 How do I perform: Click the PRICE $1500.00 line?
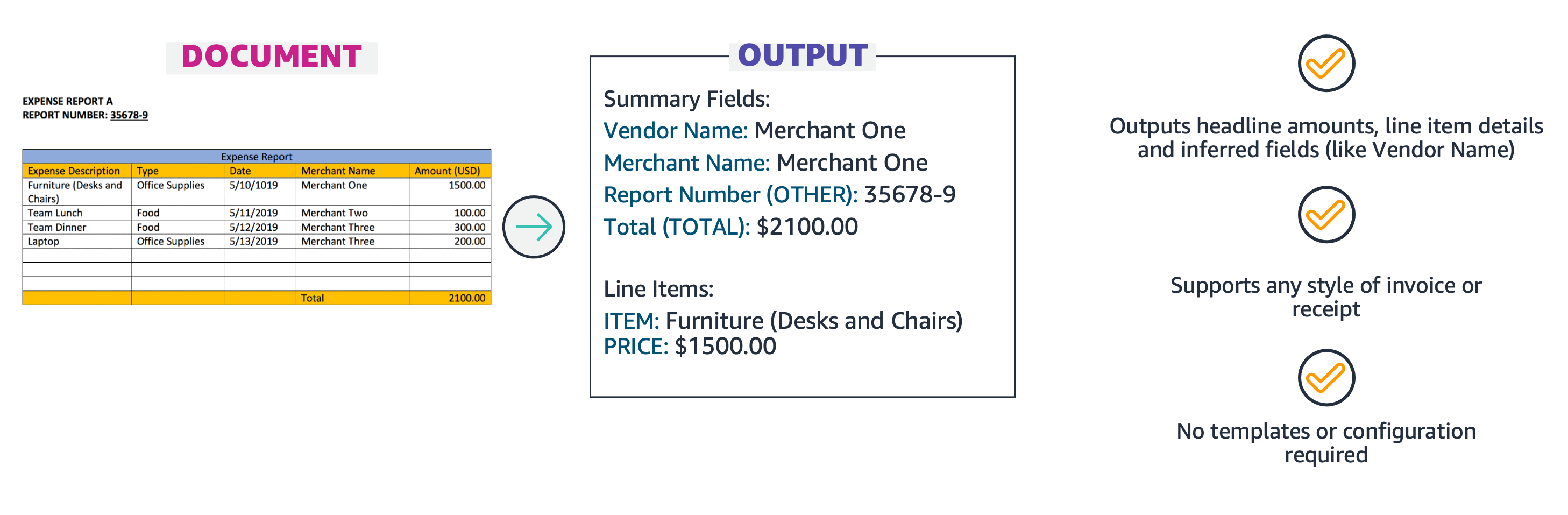tap(690, 346)
